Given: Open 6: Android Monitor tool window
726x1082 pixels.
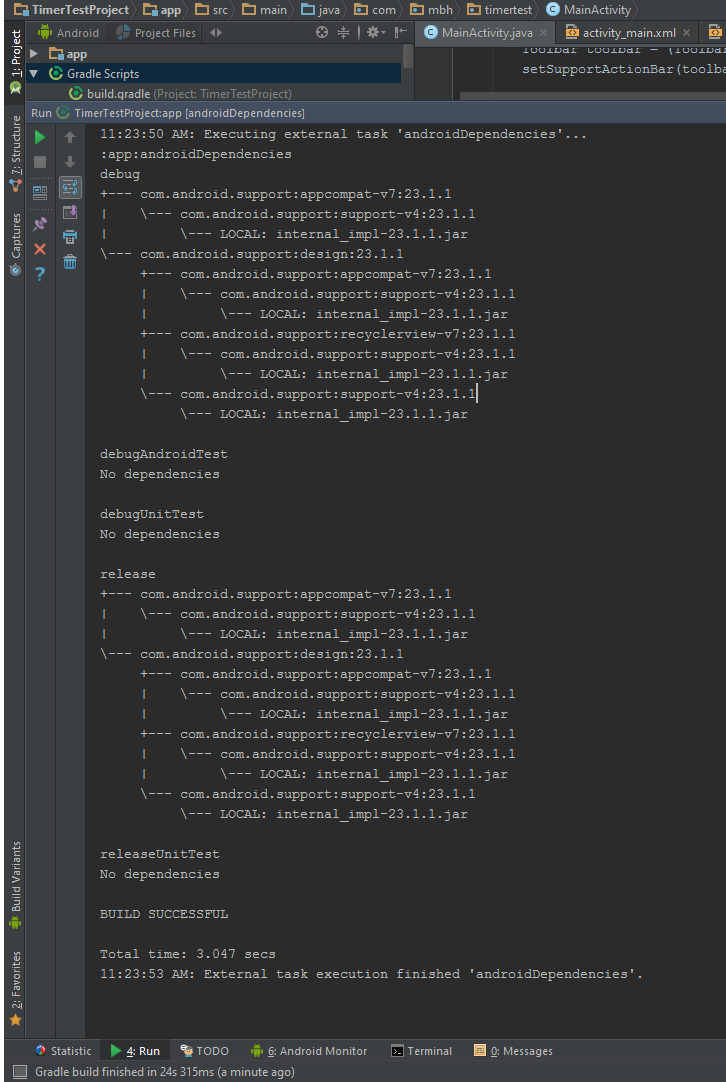Looking at the screenshot, I should pyautogui.click(x=309, y=1051).
